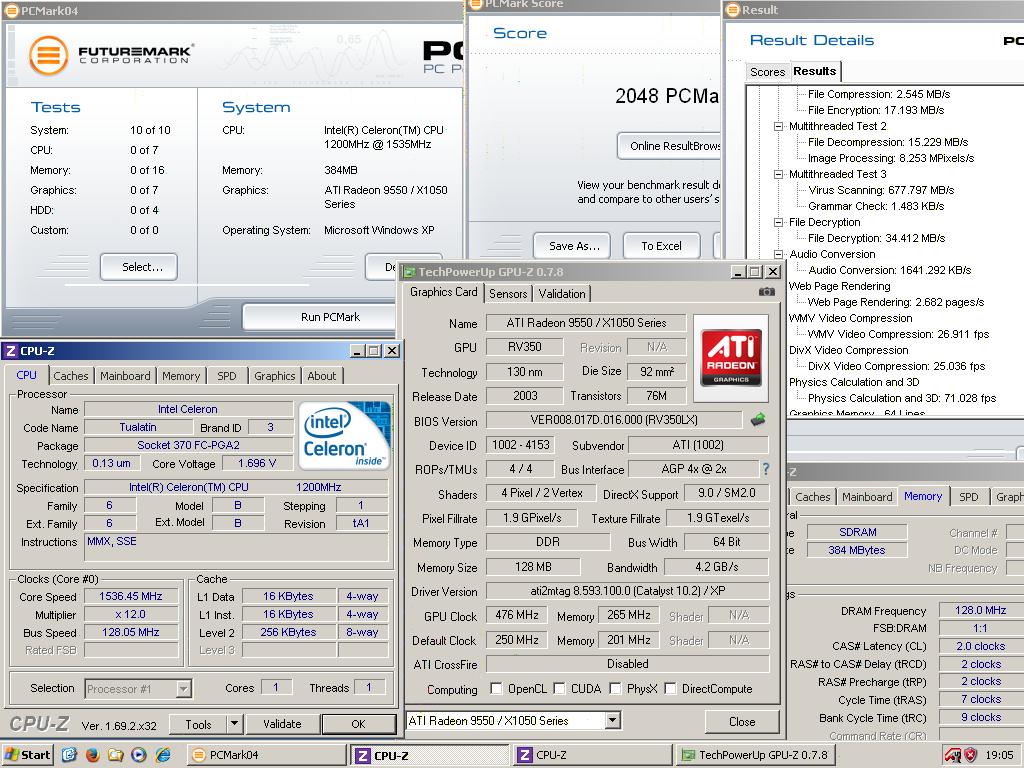The width and height of the screenshot is (1024, 768).
Task: Click the GPU-Z title bar icon
Action: pyautogui.click(x=409, y=272)
